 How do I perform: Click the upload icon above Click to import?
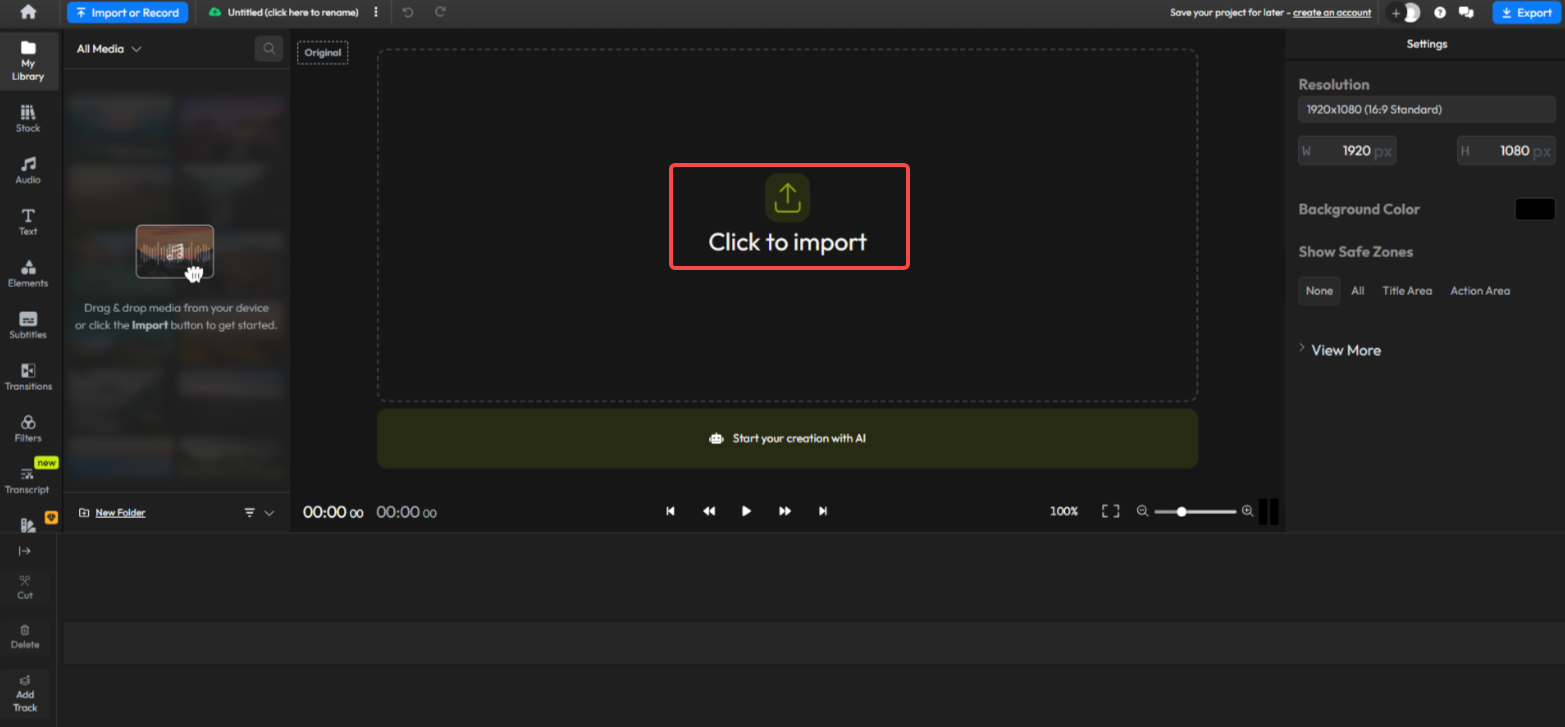click(787, 197)
